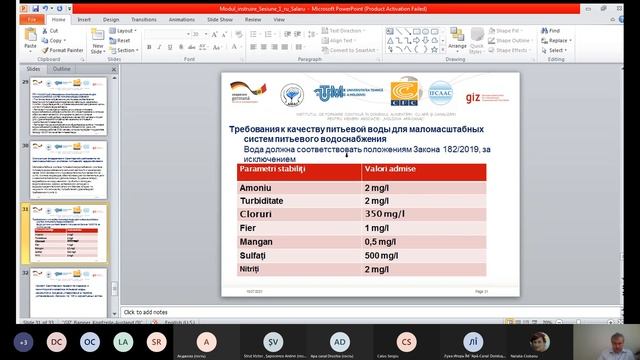
Task: Switch to the Animations tab
Action: [182, 20]
